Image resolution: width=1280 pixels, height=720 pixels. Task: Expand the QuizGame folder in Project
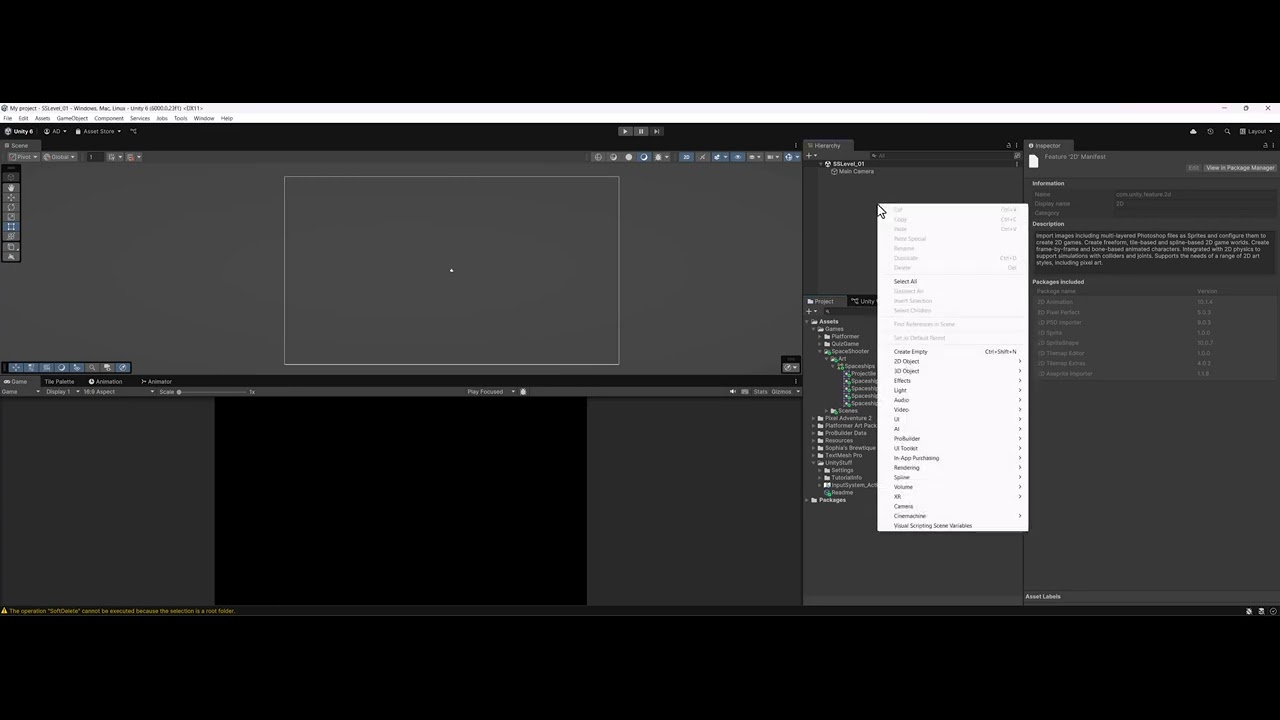click(x=820, y=344)
